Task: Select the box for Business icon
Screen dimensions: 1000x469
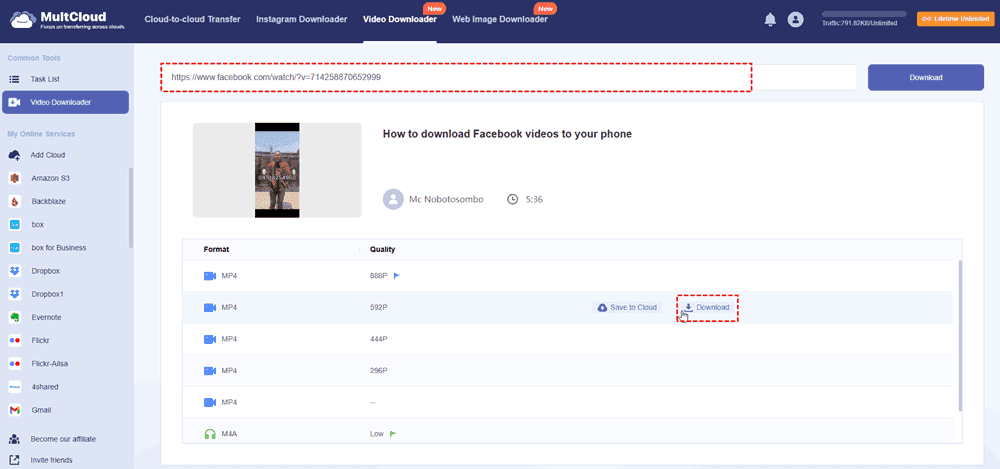Action: [x=14, y=248]
